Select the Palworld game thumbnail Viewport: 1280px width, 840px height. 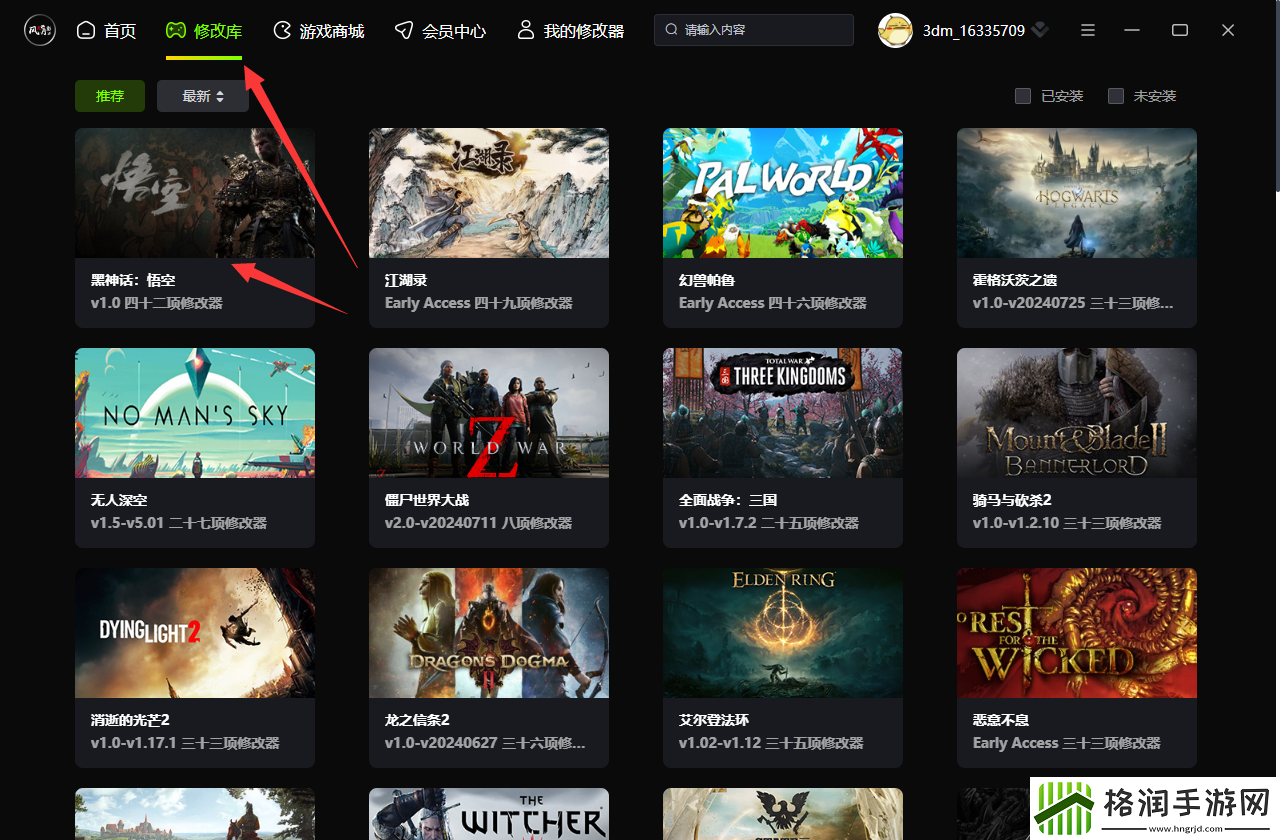(783, 193)
